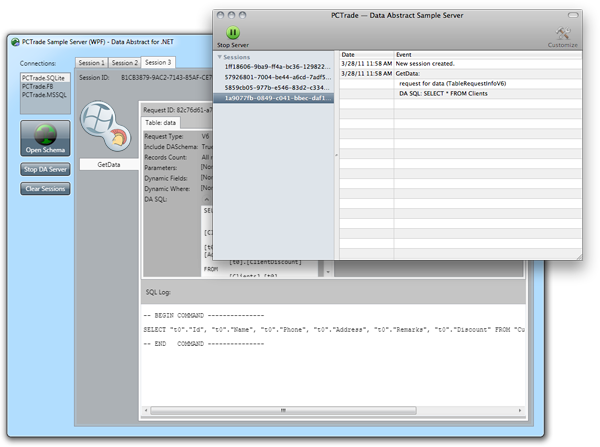
Task: Click the green Stop Server pause icon
Action: pyautogui.click(x=233, y=33)
